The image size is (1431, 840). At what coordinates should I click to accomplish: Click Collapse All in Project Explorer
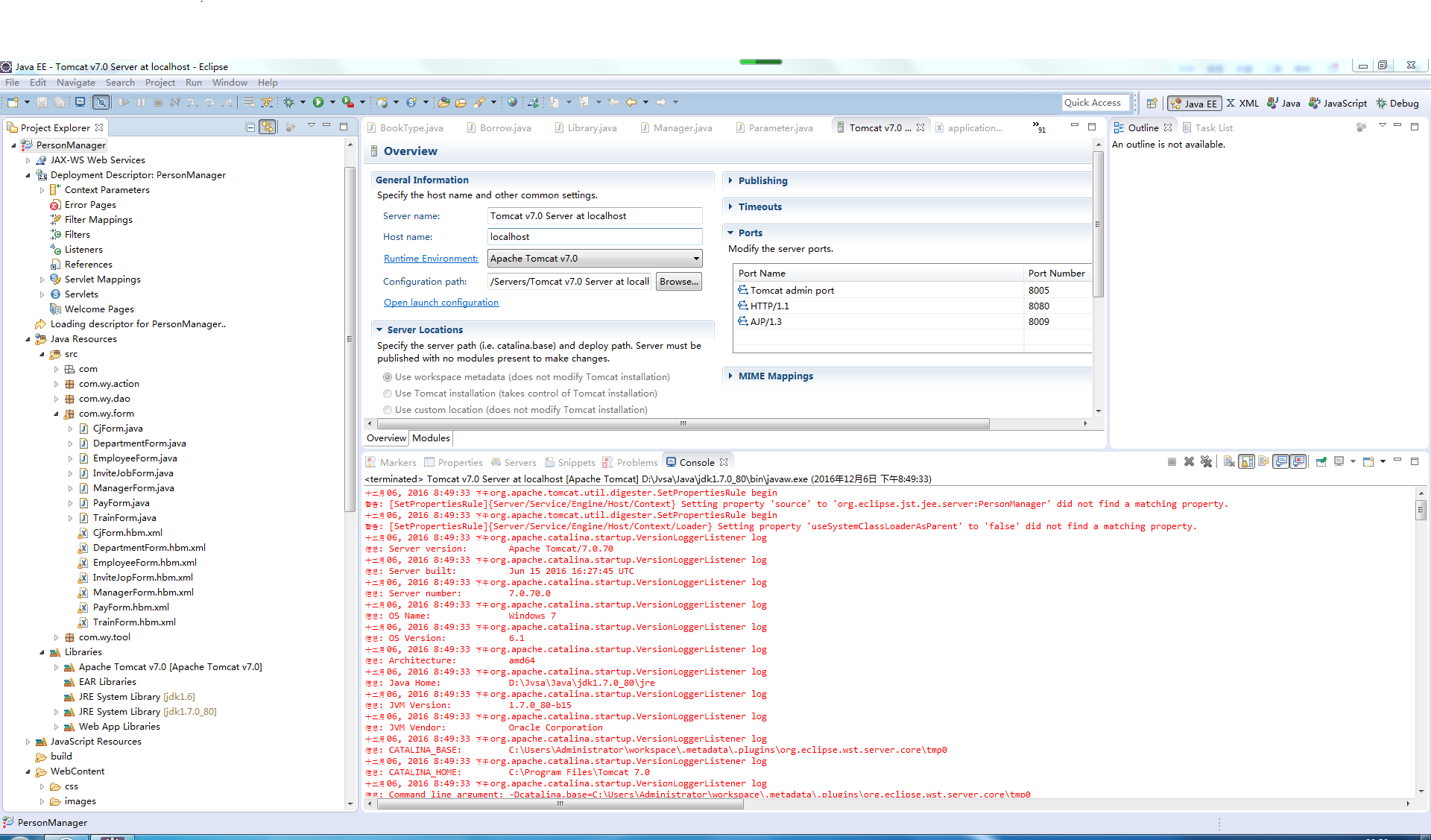point(250,127)
